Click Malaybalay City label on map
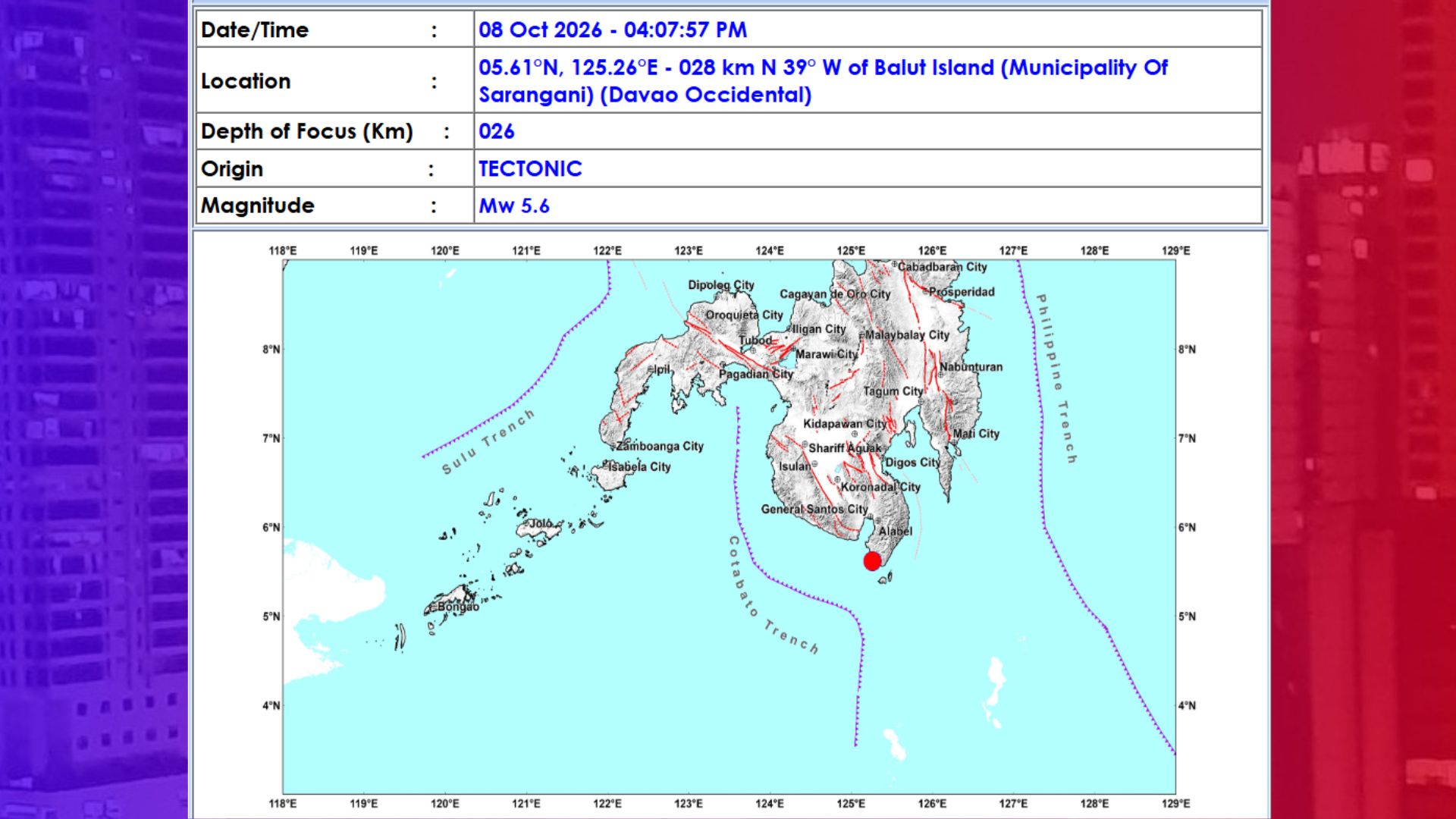Screen dimensions: 1456x819 coord(907,335)
